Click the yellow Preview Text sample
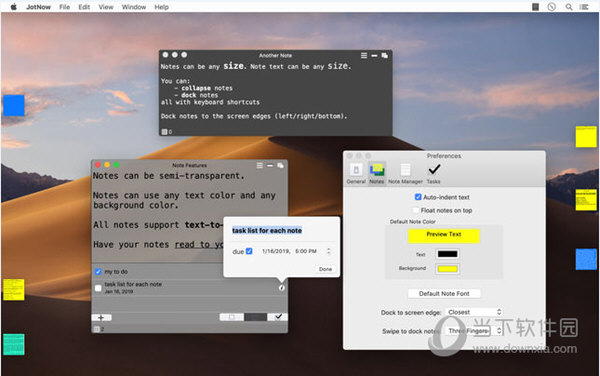This screenshot has width=600, height=376. click(443, 236)
